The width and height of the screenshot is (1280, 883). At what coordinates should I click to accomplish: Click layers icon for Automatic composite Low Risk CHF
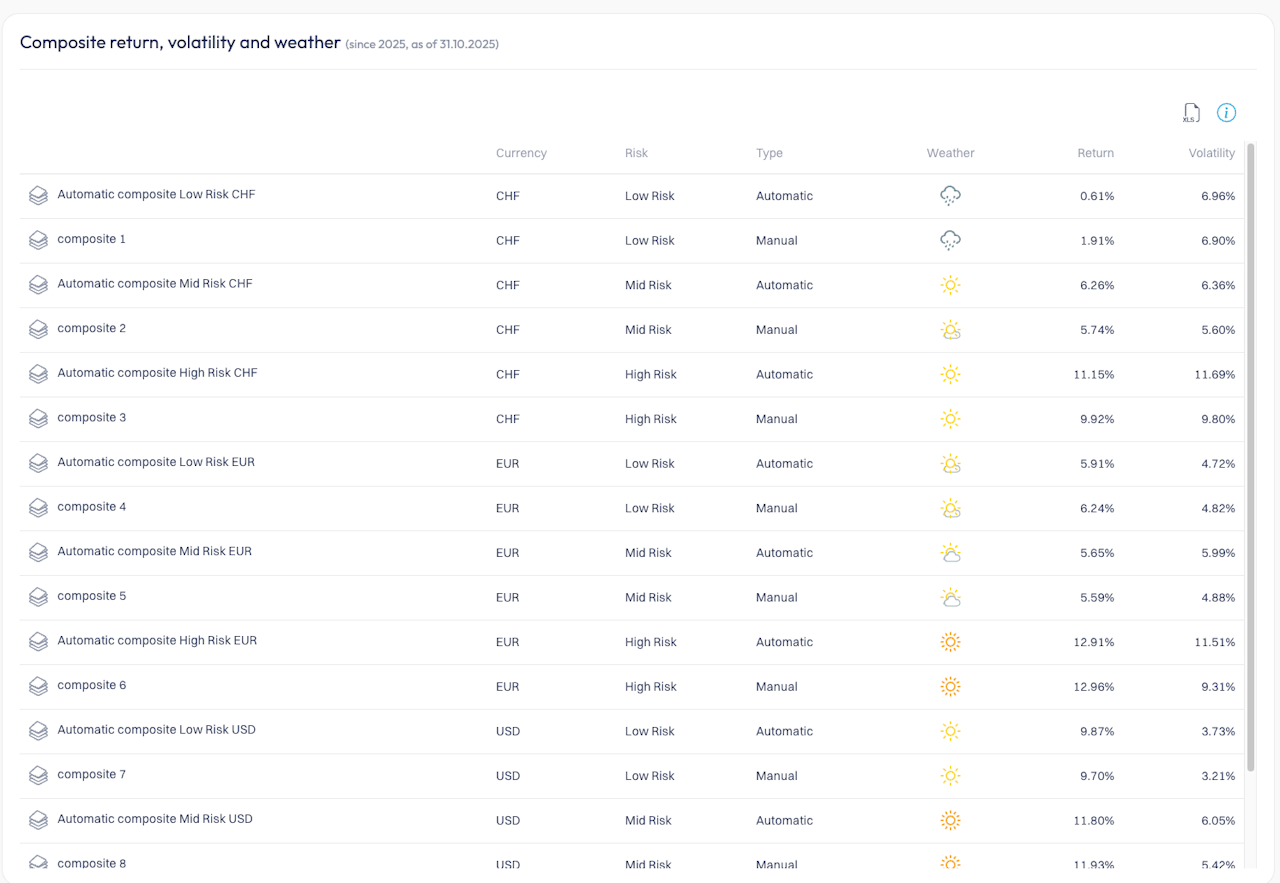tap(38, 196)
